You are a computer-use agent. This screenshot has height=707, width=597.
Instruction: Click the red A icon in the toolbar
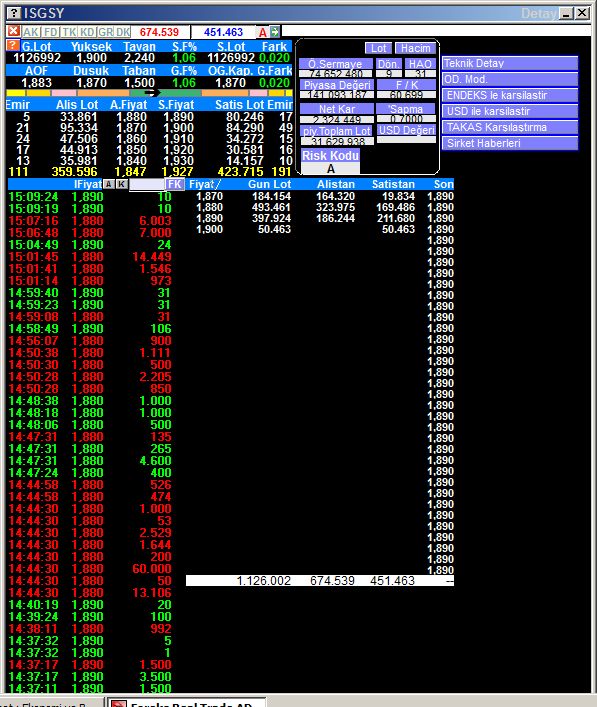point(262,32)
